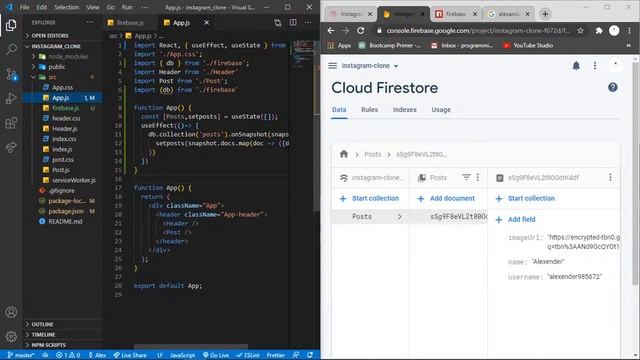
Task: Click Add document button
Action: pos(446,198)
